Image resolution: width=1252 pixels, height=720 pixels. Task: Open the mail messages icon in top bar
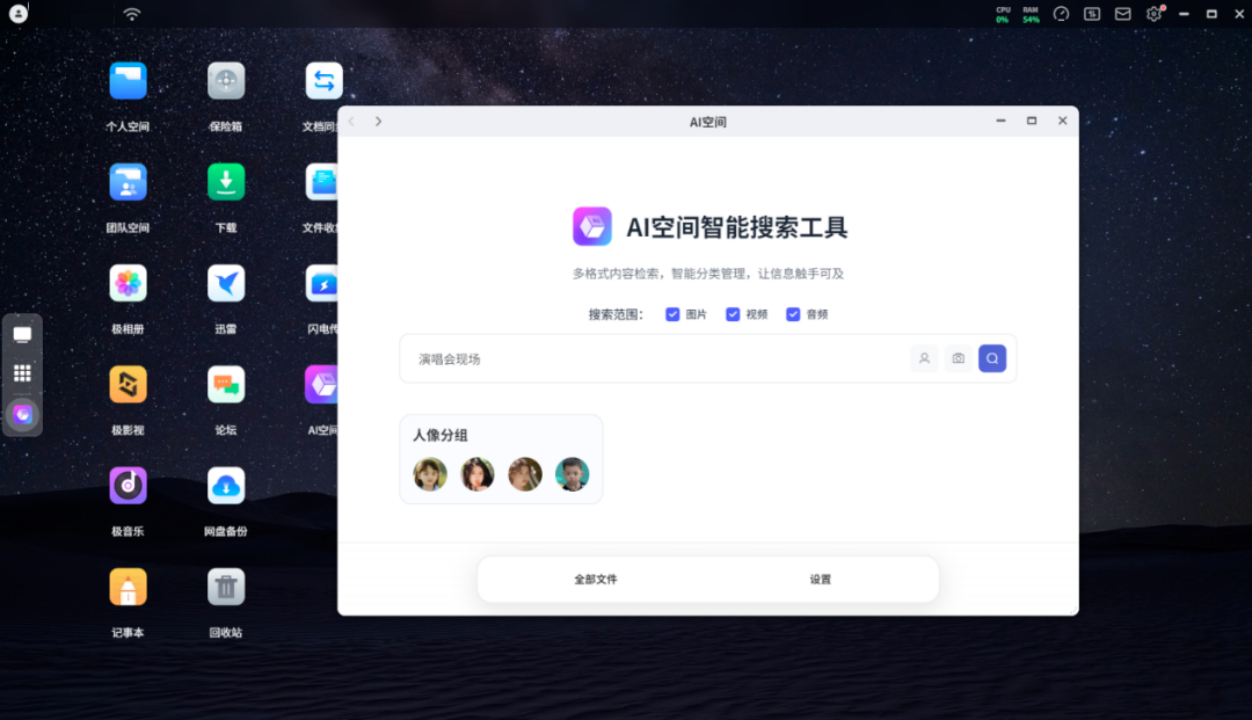pyautogui.click(x=1123, y=14)
